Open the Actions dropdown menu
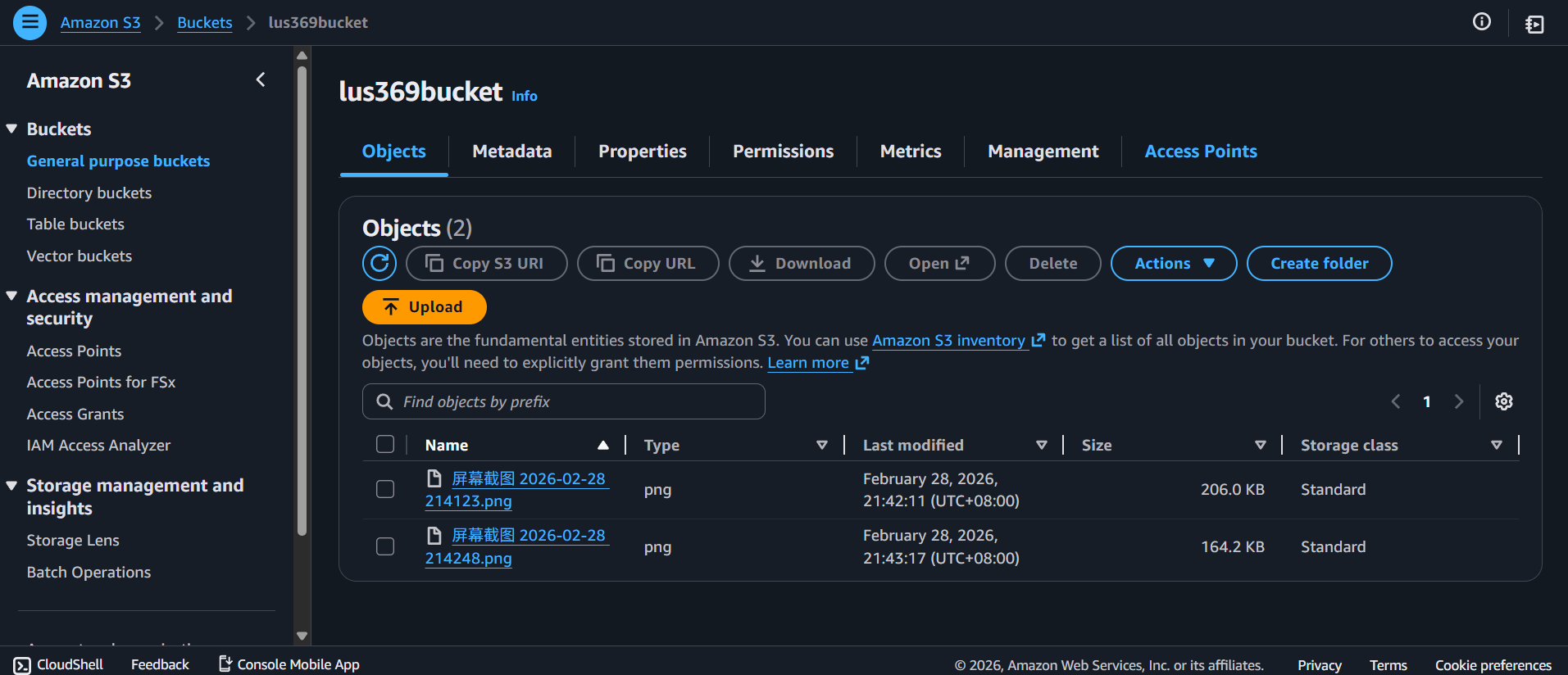1568x675 pixels. pos(1173,263)
